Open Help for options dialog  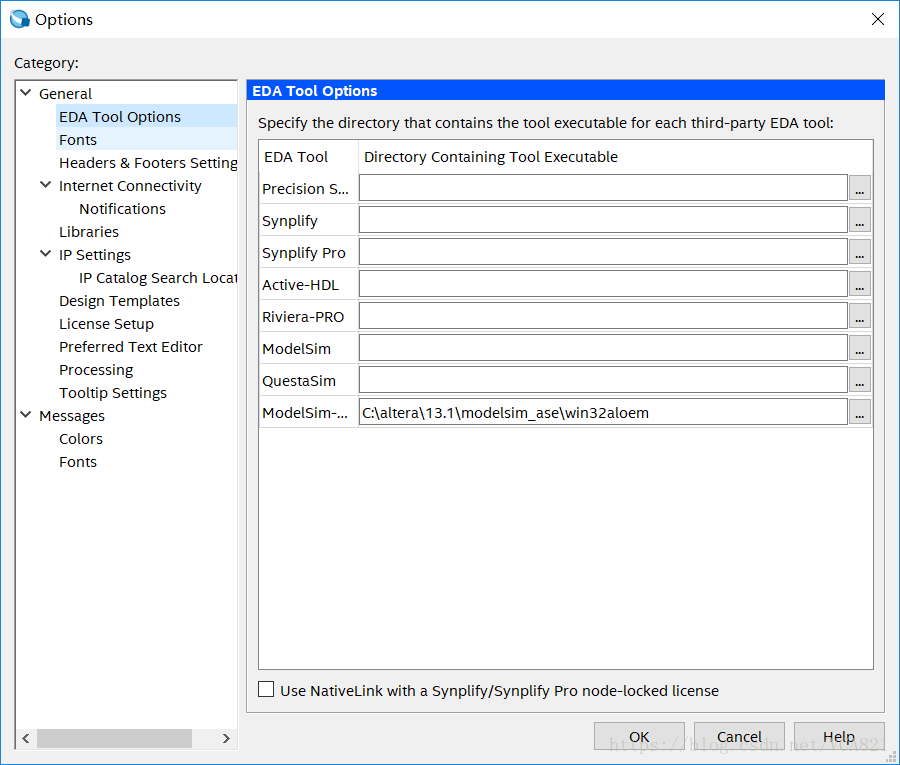tap(839, 736)
